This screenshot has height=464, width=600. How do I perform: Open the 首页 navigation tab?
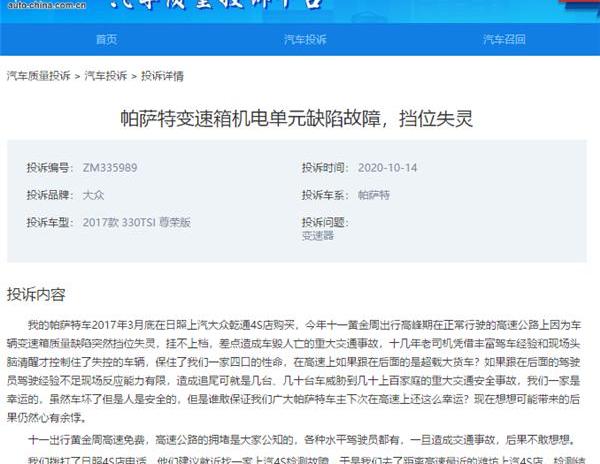click(106, 39)
